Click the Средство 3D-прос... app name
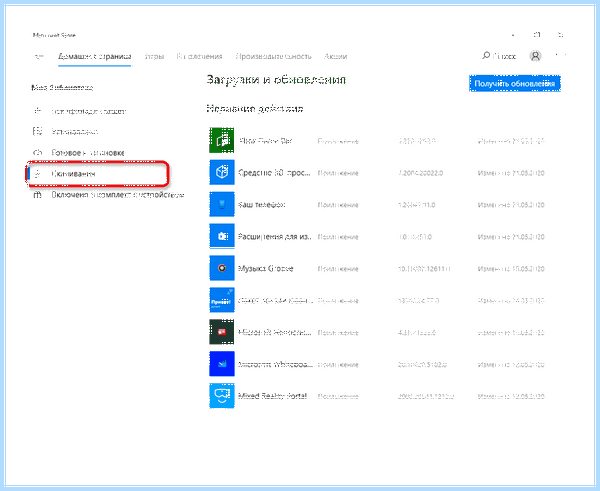This screenshot has height=491, width=600. pos(274,173)
